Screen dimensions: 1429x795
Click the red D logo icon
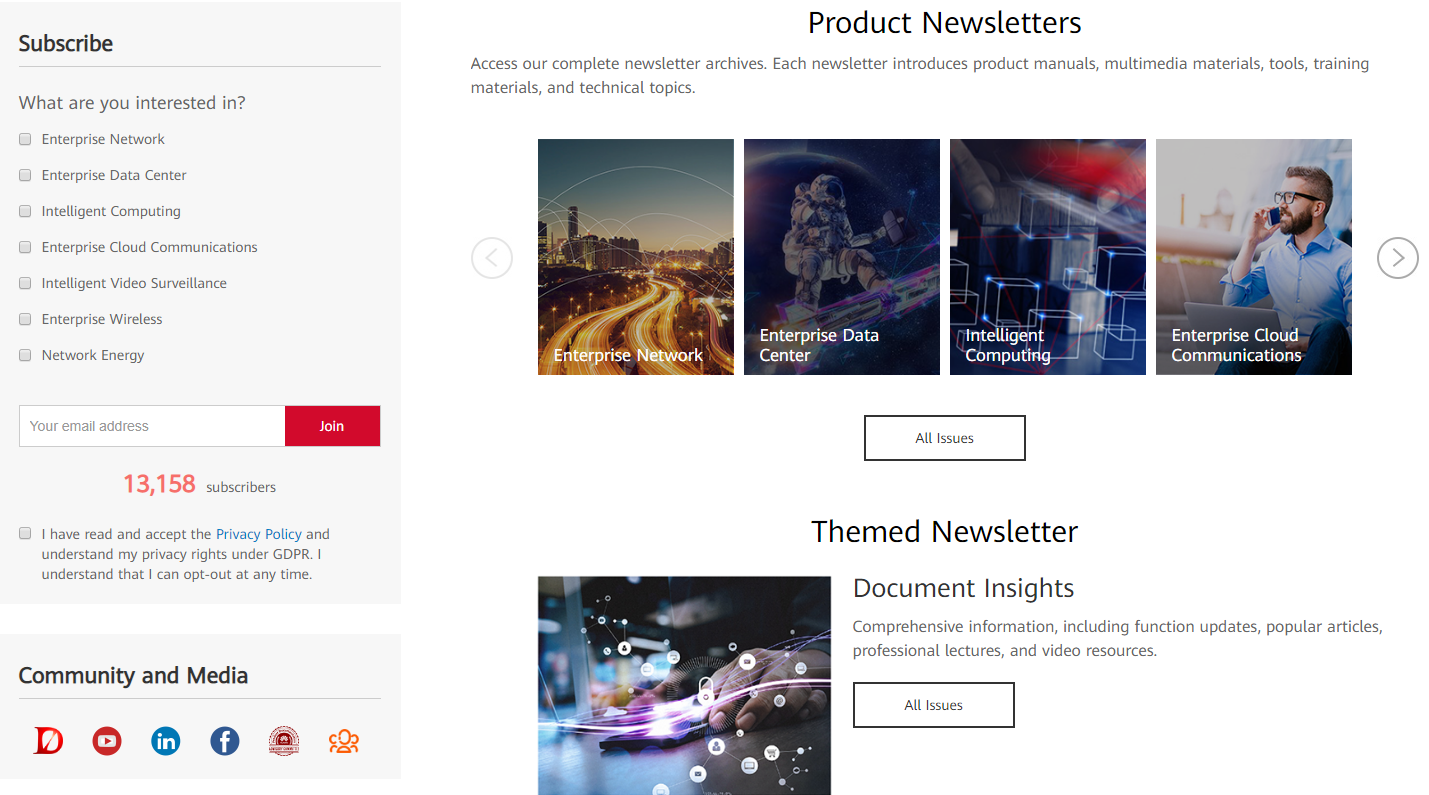coord(48,741)
